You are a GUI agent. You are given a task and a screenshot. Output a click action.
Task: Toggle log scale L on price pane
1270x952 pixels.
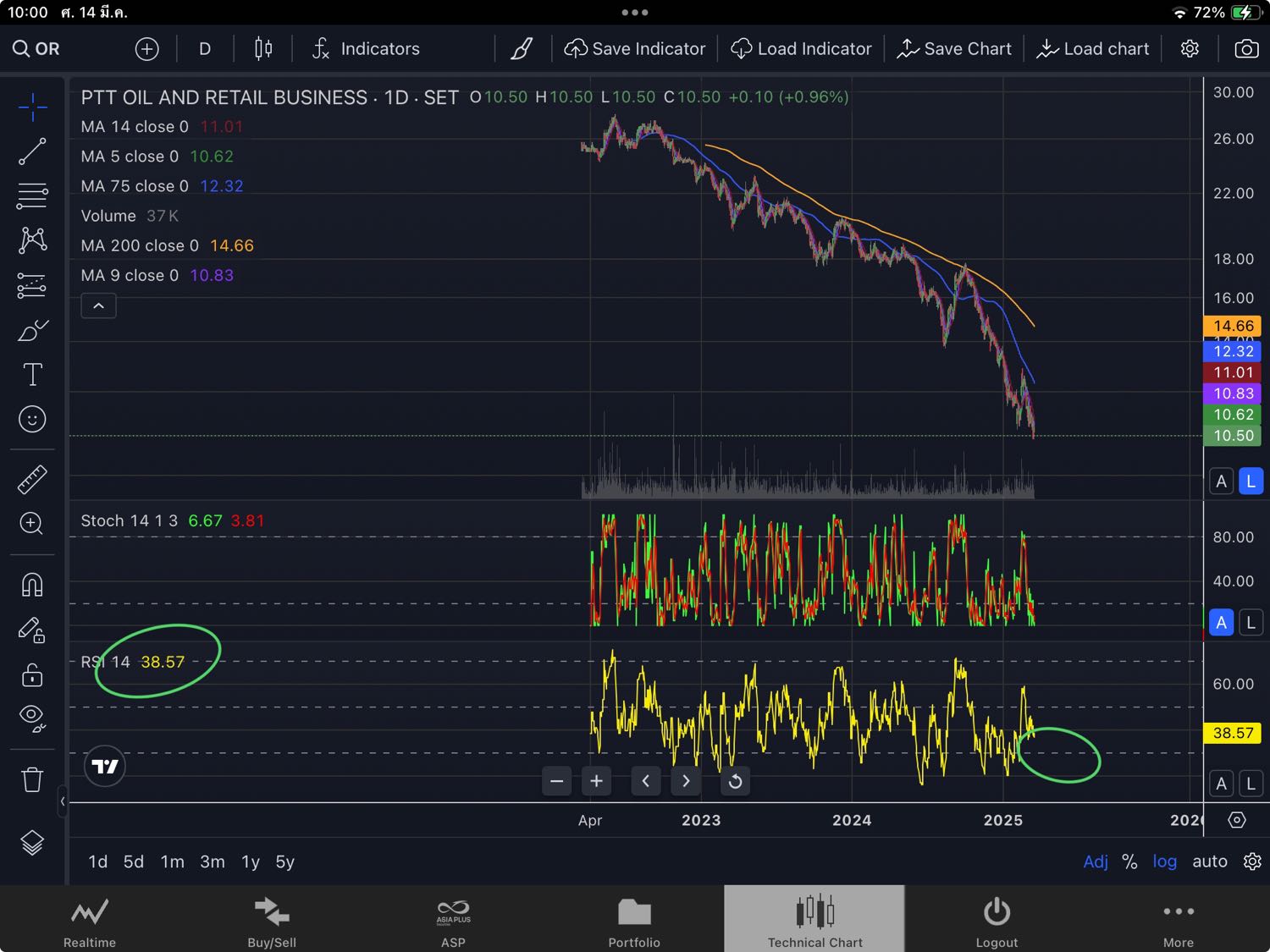click(x=1251, y=482)
